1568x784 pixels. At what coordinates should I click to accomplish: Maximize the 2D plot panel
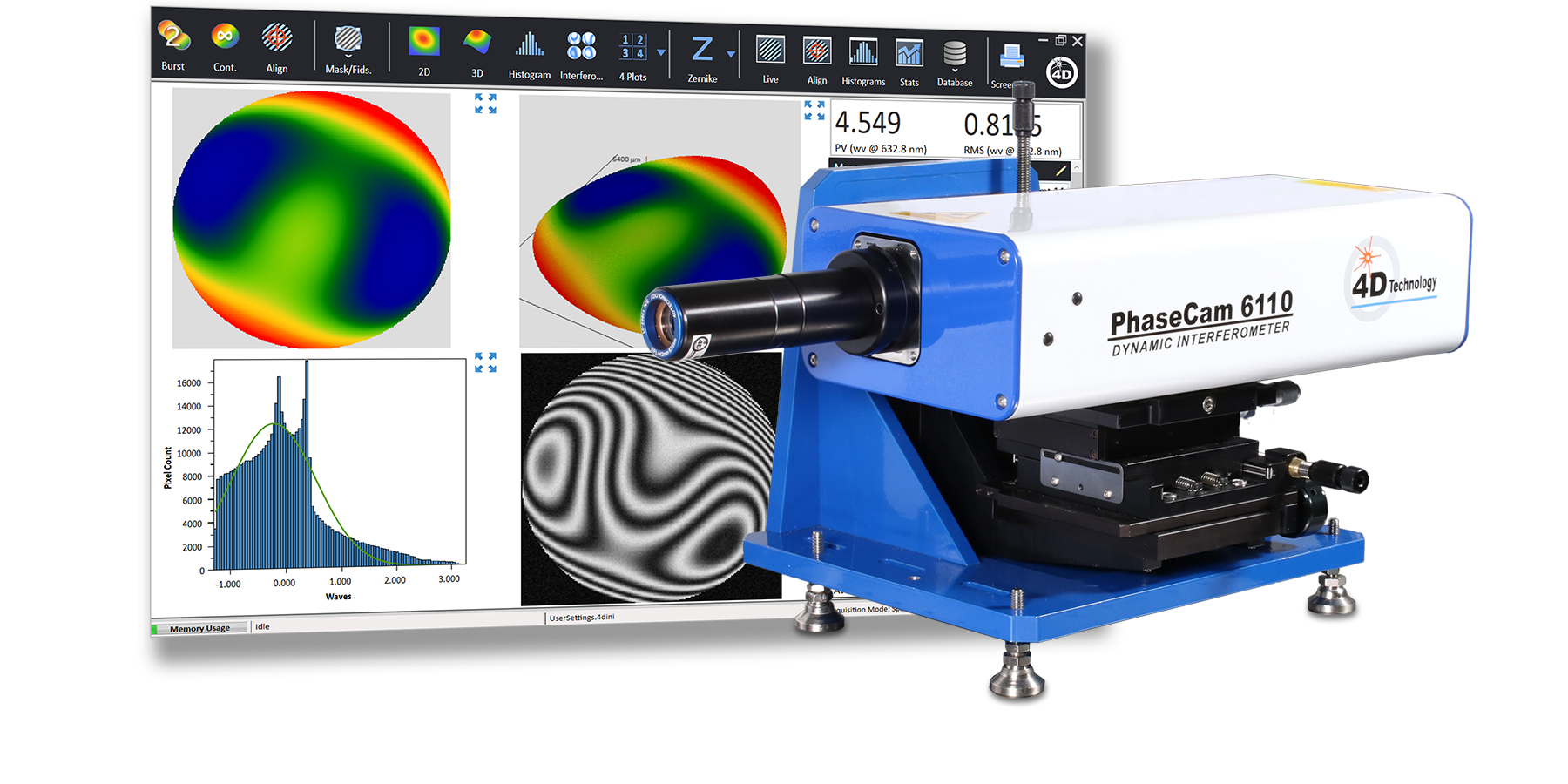(485, 104)
